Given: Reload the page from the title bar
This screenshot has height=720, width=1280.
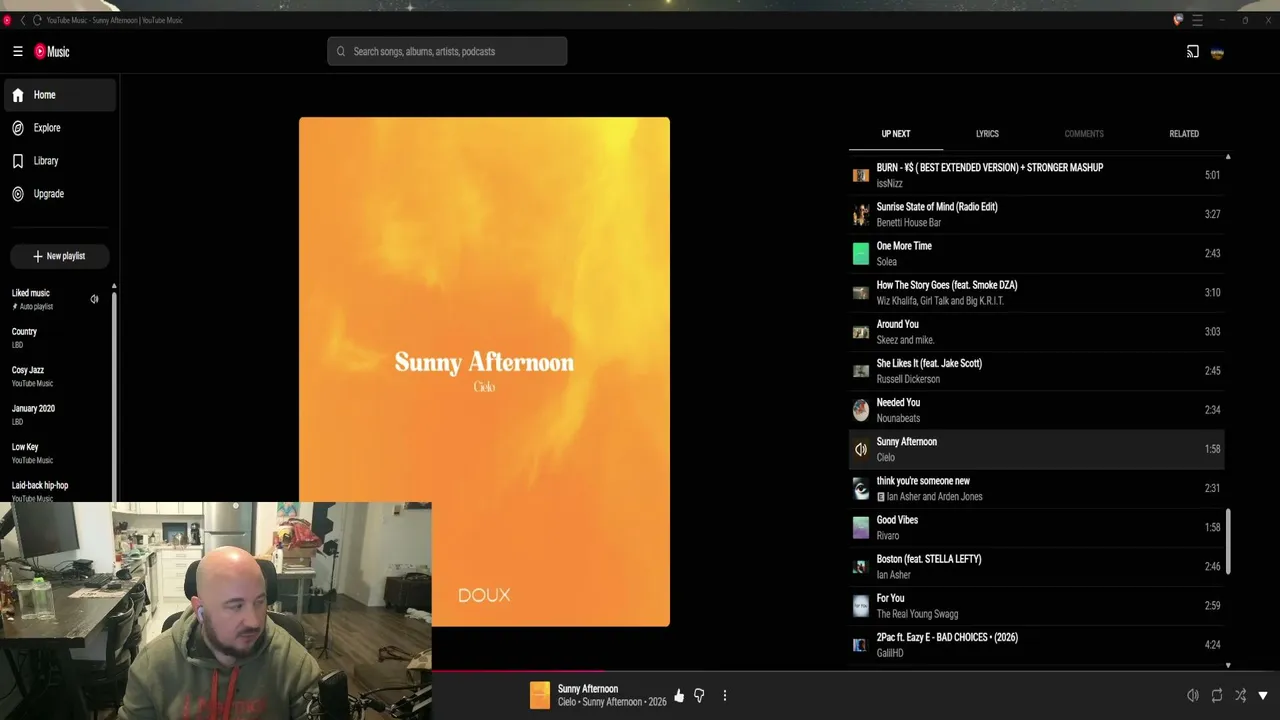Looking at the screenshot, I should point(37,20).
